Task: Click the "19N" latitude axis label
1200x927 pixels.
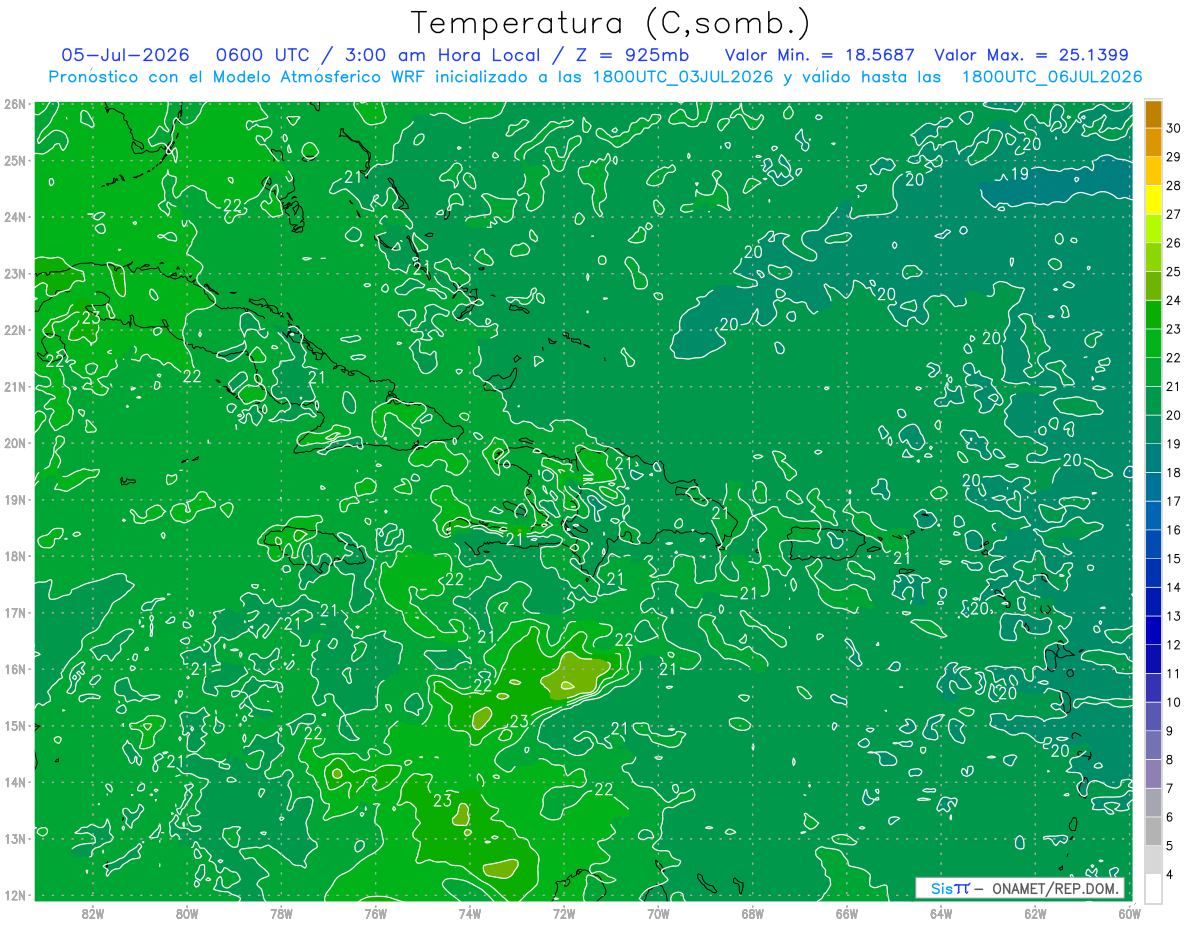Action: pyautogui.click(x=14, y=499)
